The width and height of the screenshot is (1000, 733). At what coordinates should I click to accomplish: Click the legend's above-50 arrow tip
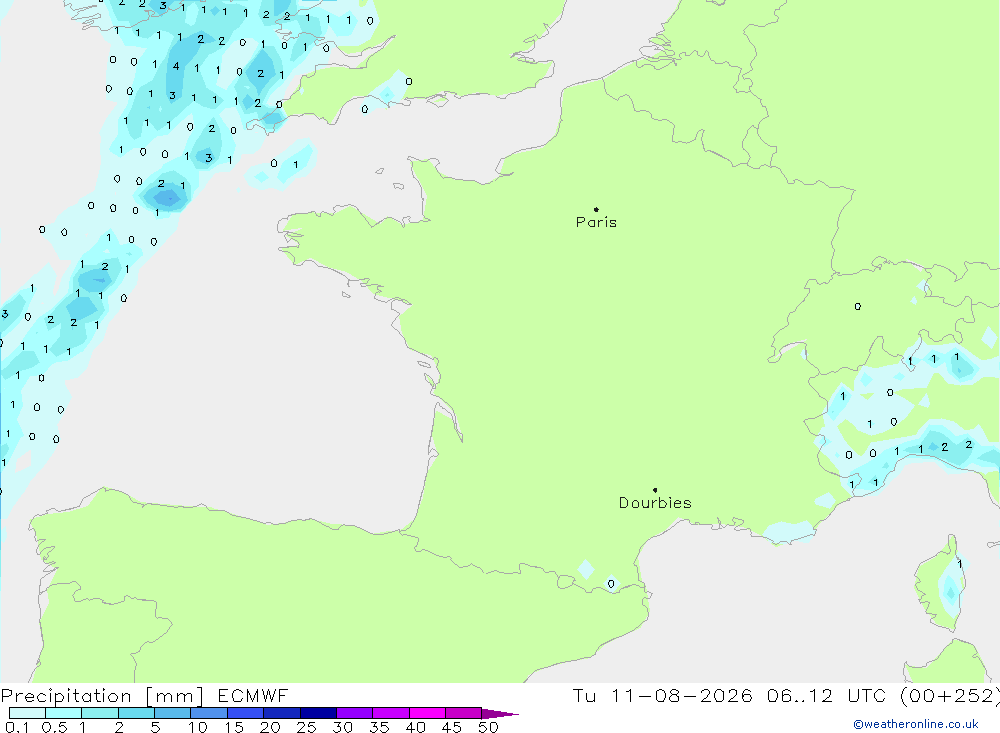(x=500, y=714)
